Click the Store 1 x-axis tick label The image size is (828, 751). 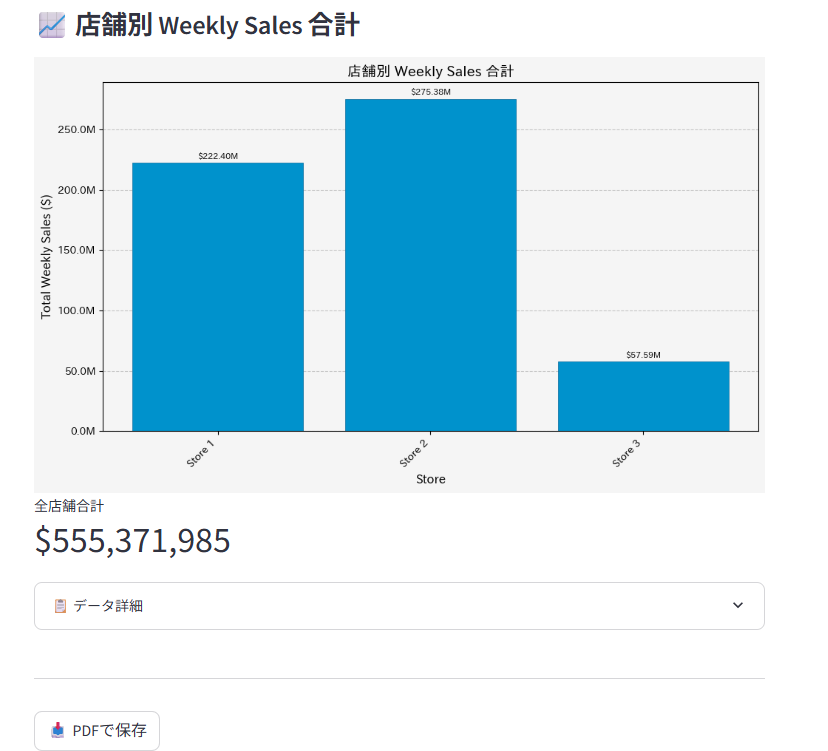pyautogui.click(x=201, y=451)
